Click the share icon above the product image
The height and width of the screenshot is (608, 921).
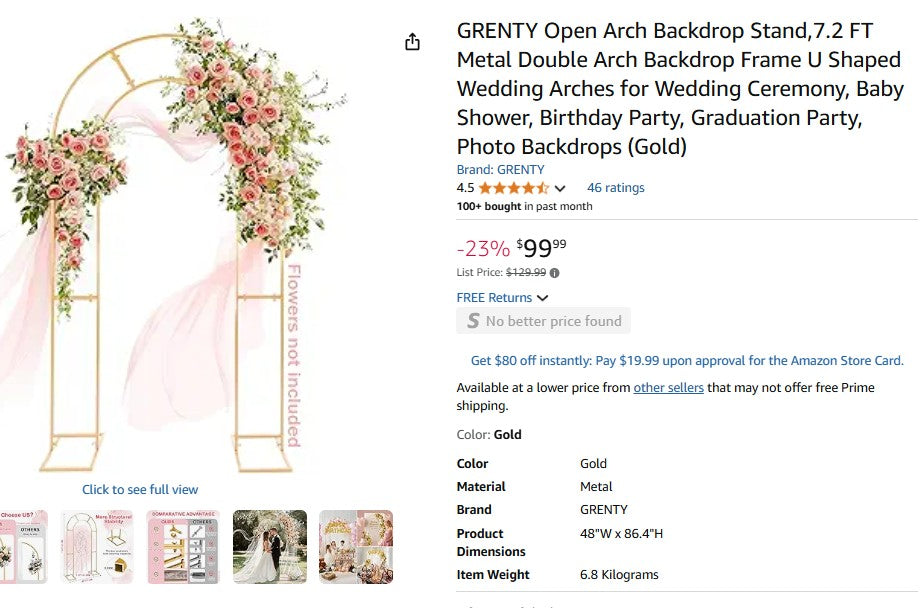pos(412,42)
